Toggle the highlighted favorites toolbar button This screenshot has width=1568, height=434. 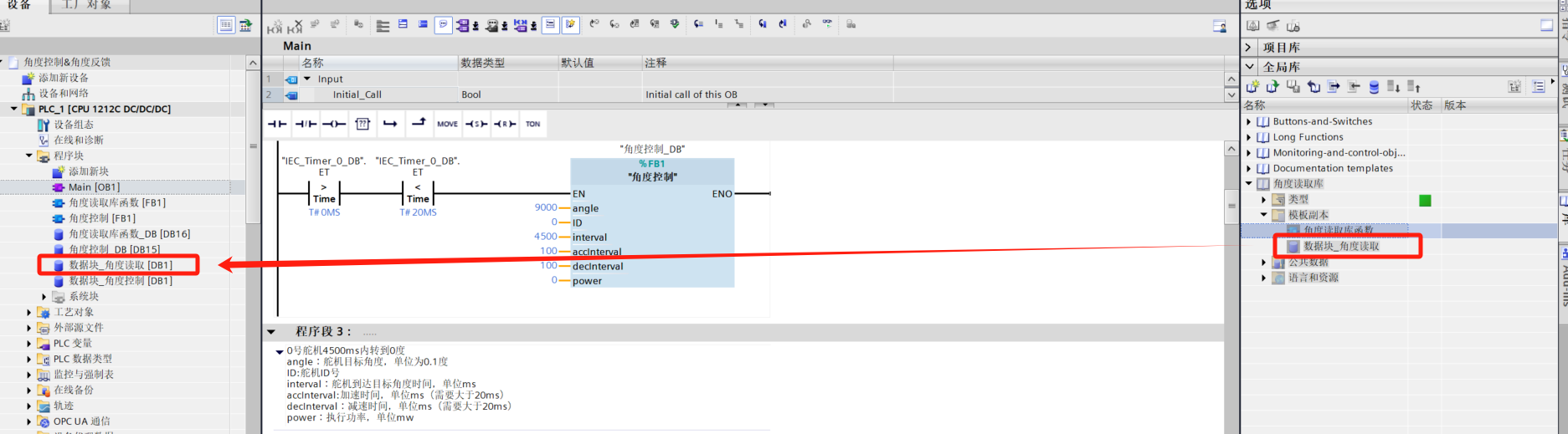(570, 25)
